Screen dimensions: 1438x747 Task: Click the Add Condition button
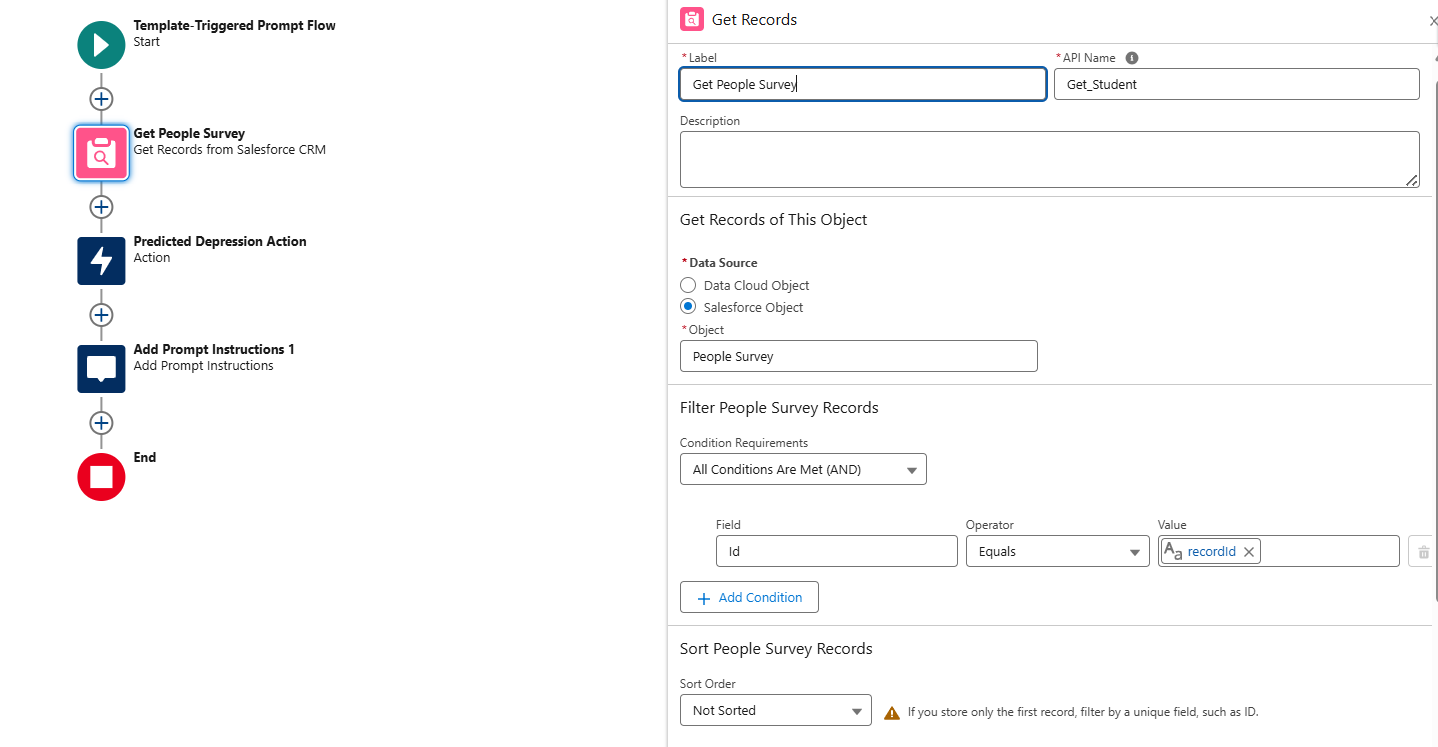click(749, 598)
